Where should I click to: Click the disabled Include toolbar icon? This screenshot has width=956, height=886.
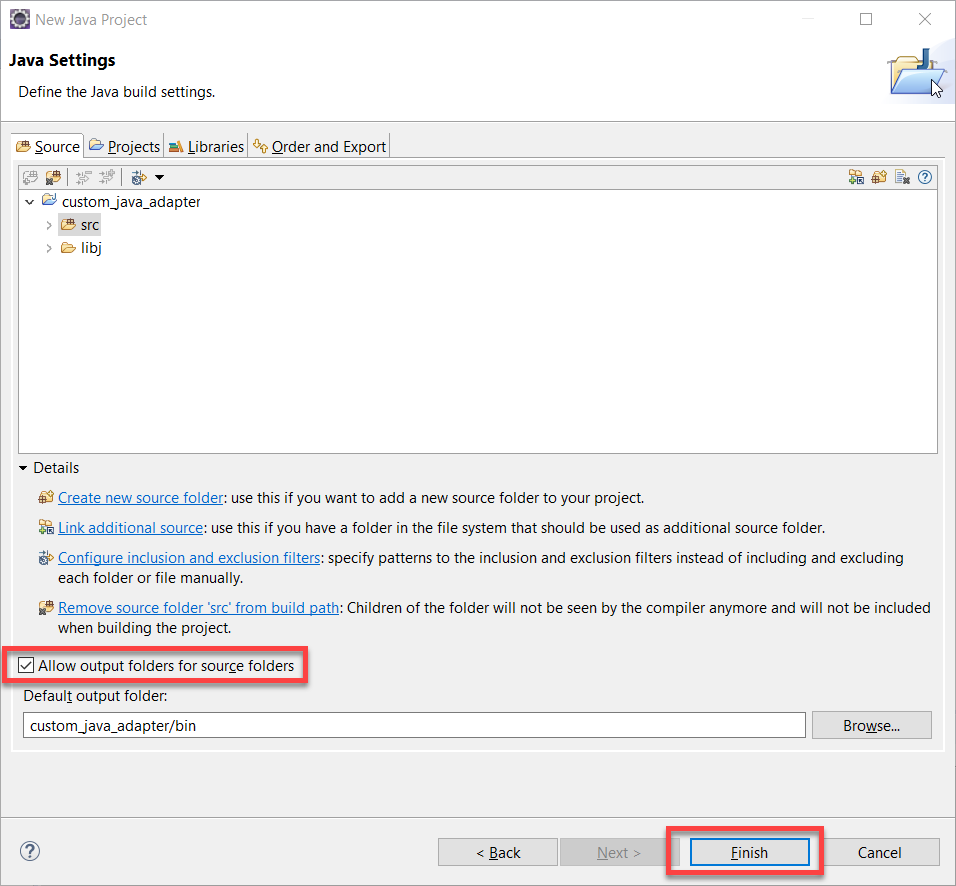point(107,177)
